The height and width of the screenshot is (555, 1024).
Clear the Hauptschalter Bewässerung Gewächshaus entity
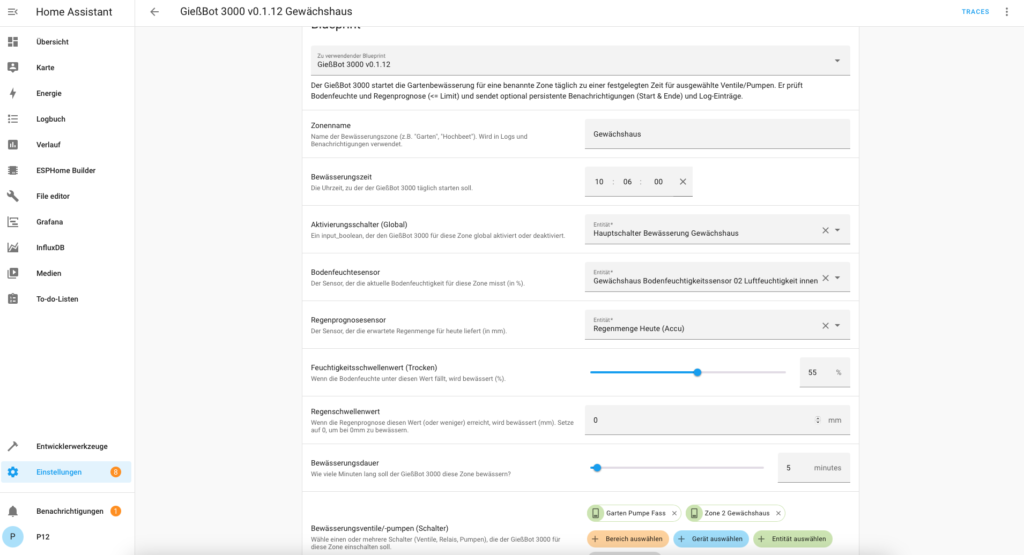825,230
